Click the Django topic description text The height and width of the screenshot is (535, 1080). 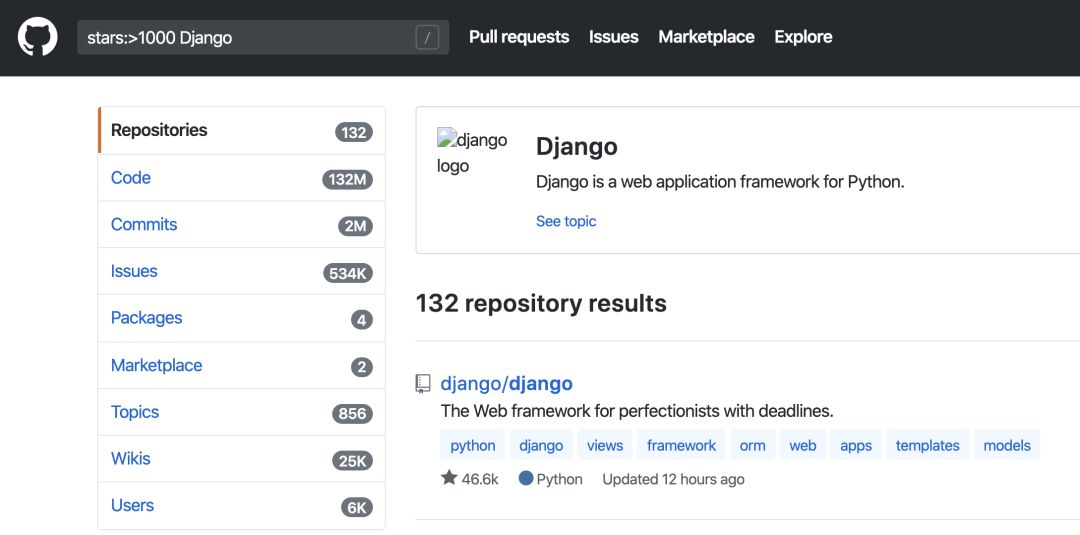[x=720, y=182]
